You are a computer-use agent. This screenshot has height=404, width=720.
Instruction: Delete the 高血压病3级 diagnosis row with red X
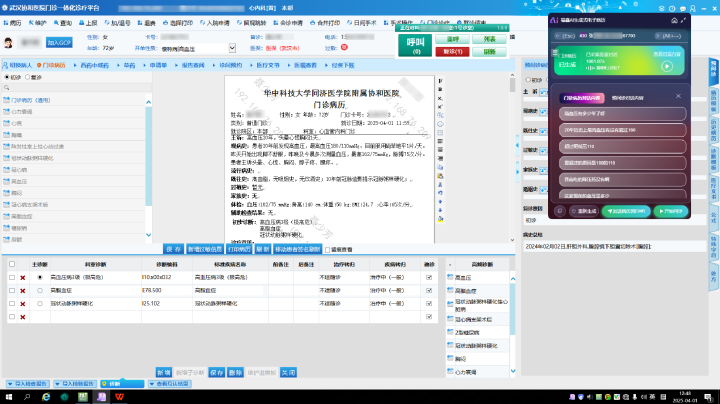point(22,278)
